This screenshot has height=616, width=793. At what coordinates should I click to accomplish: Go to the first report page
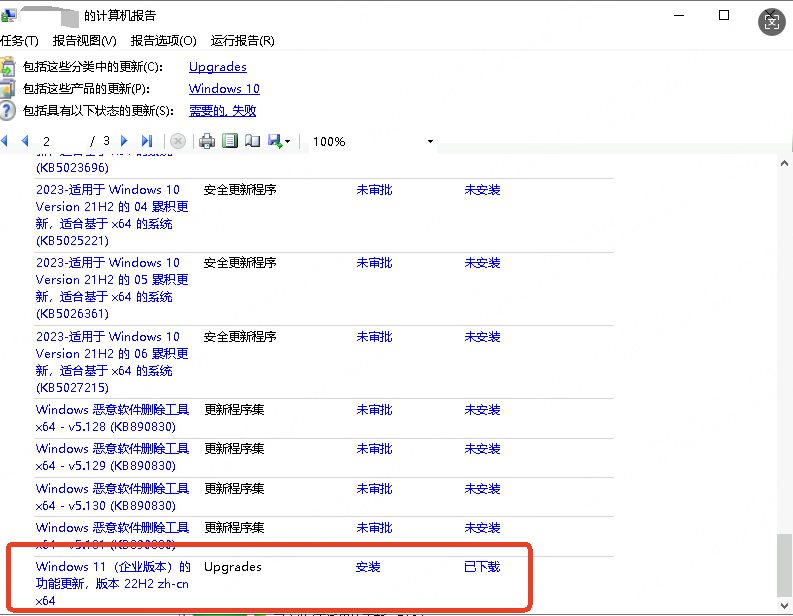[4, 141]
